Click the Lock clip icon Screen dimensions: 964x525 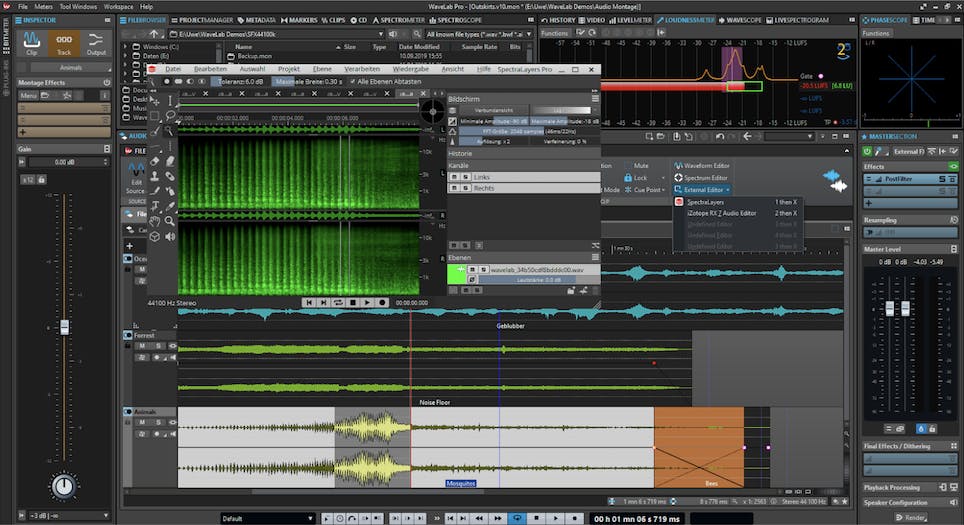[x=626, y=177]
